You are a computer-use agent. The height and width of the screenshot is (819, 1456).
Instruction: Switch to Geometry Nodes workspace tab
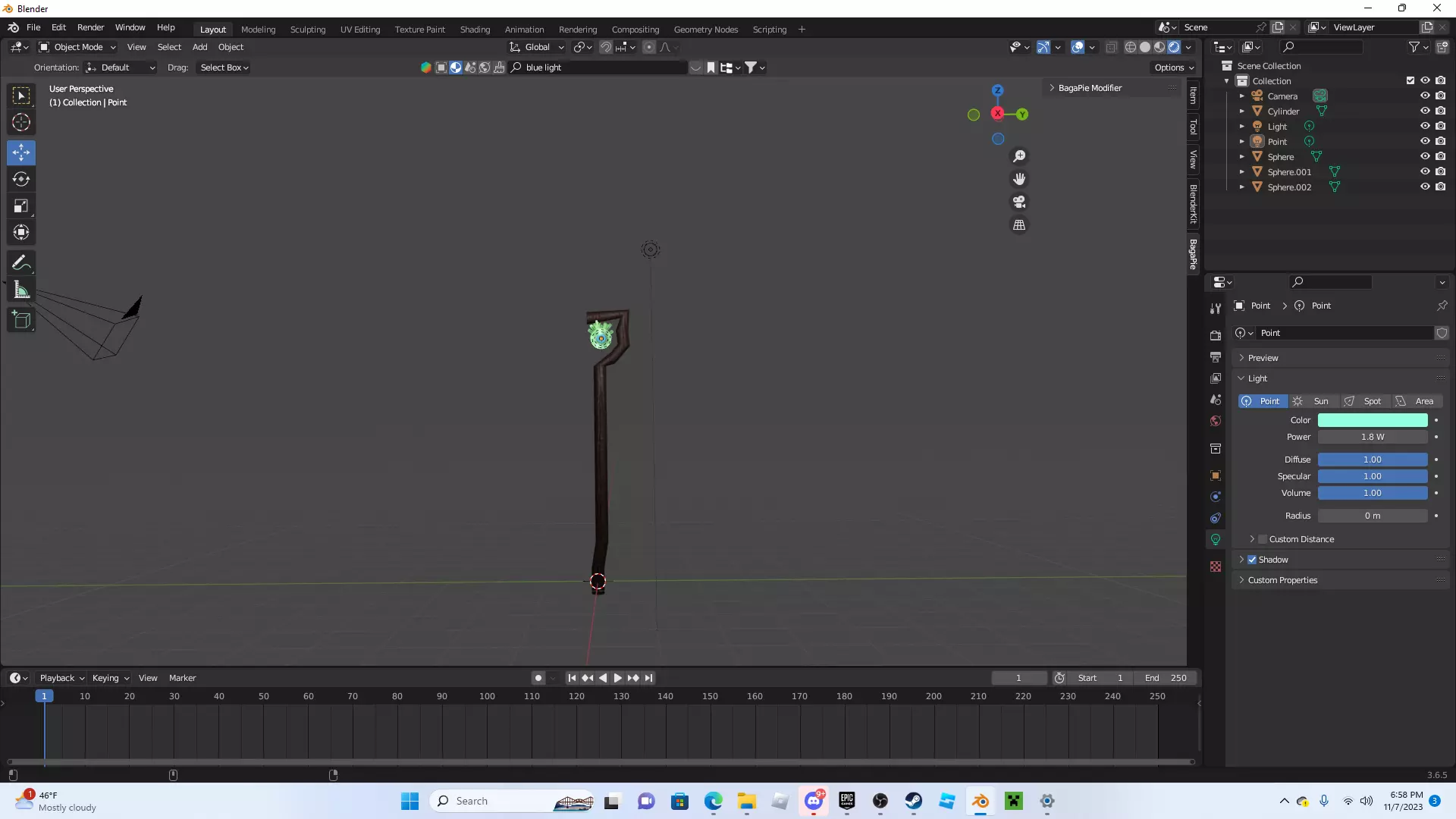point(705,30)
